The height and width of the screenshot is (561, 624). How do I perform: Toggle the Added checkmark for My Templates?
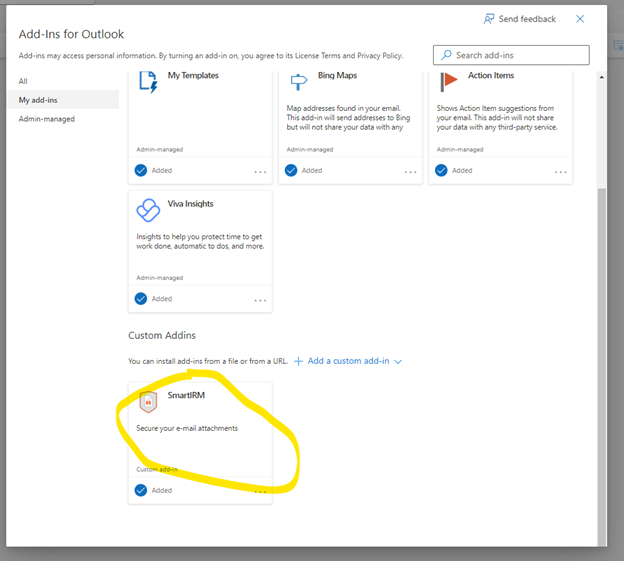[x=141, y=171]
